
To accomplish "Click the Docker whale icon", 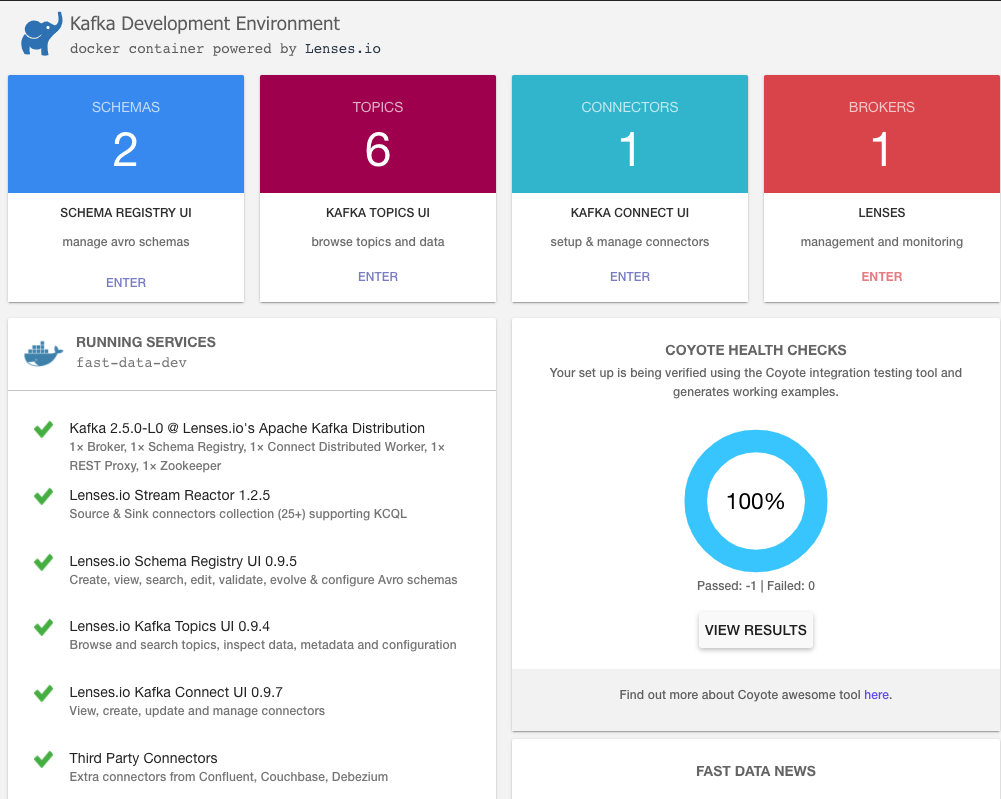I will 43,354.
